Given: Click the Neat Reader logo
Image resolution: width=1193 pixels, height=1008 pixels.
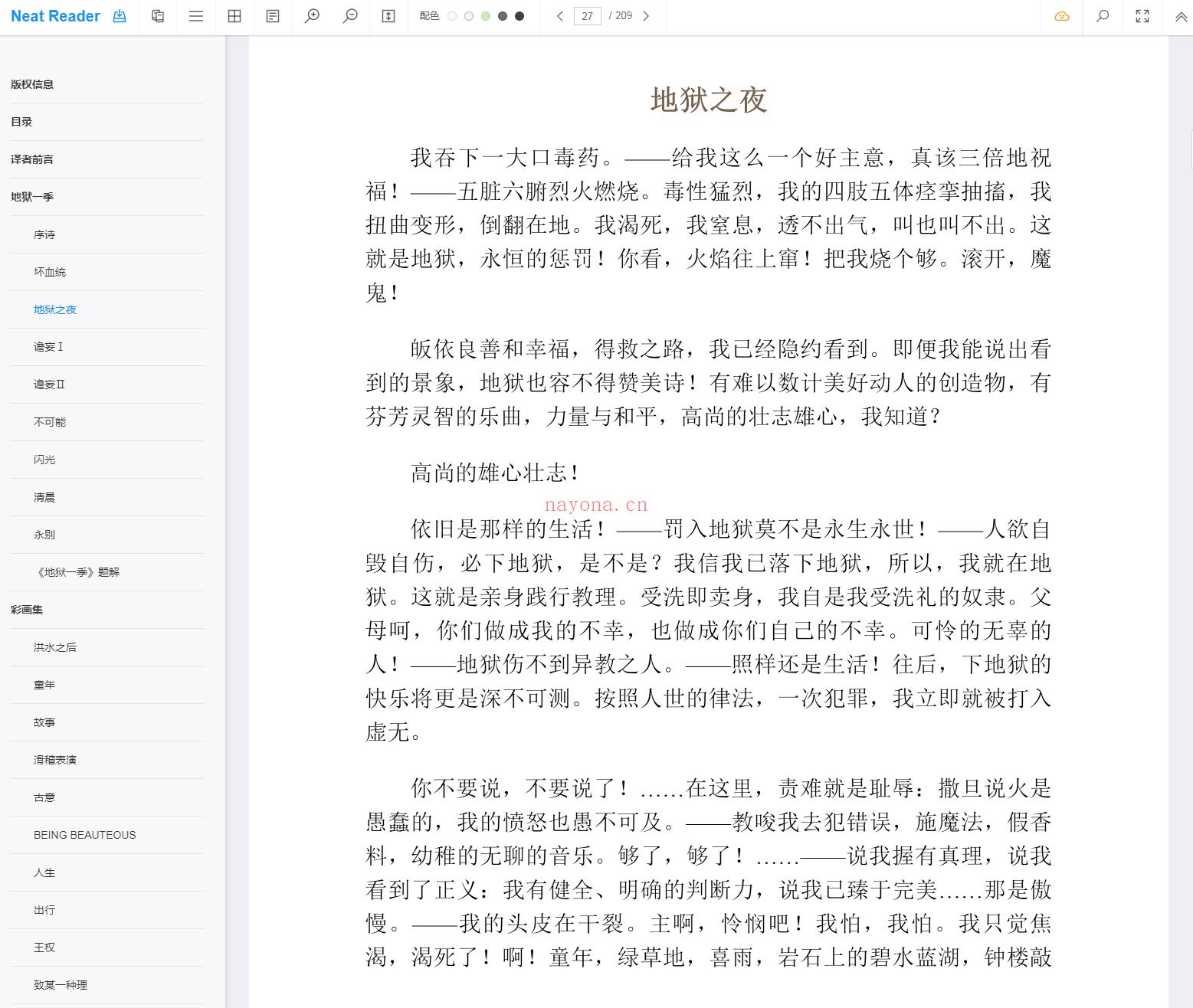Looking at the screenshot, I should [x=55, y=16].
